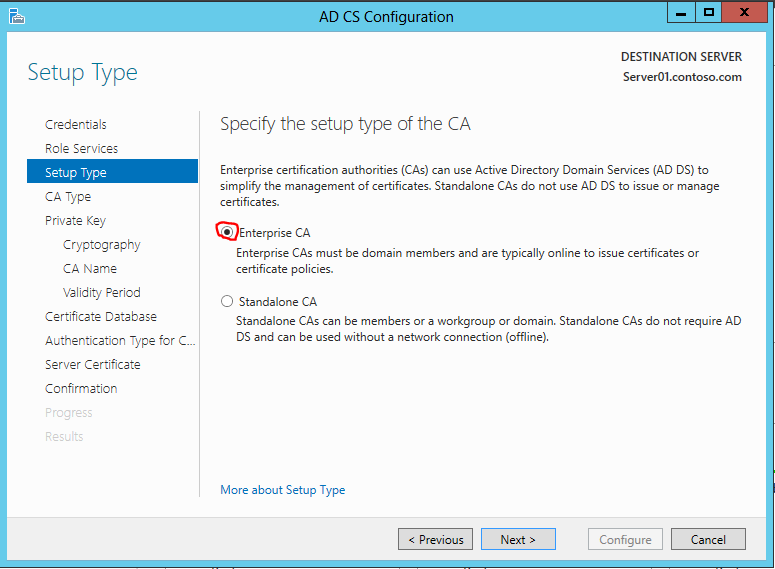
Task: Maximize the AD CS Configuration window
Action: [x=709, y=13]
